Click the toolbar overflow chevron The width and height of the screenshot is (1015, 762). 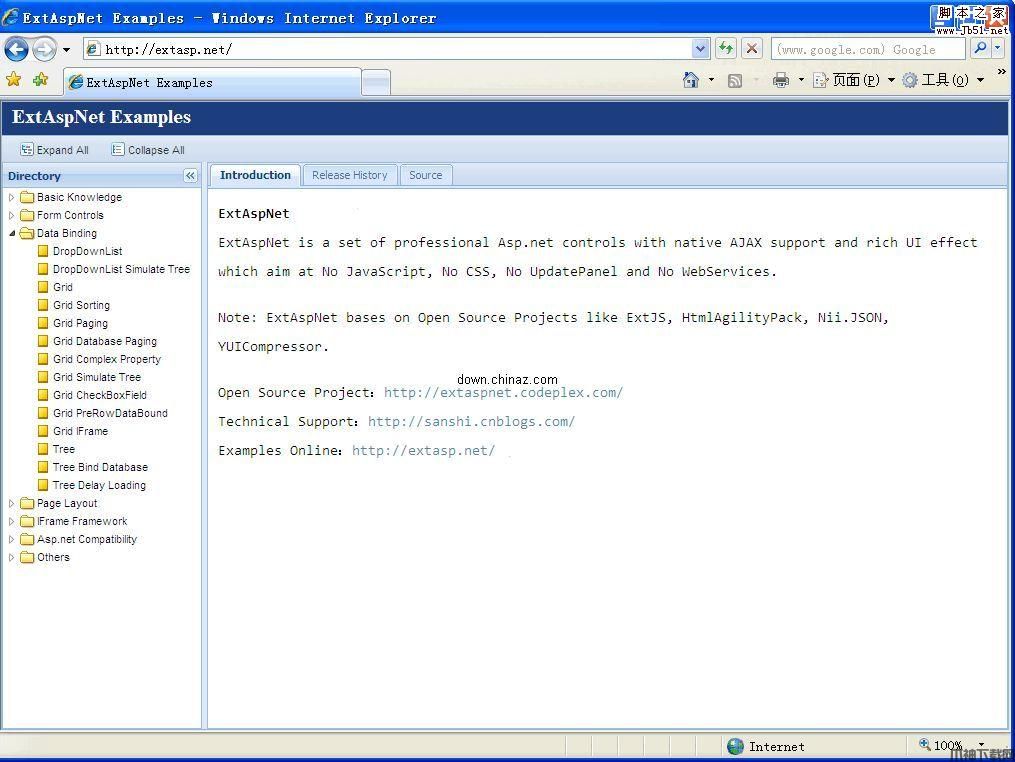pos(1001,71)
